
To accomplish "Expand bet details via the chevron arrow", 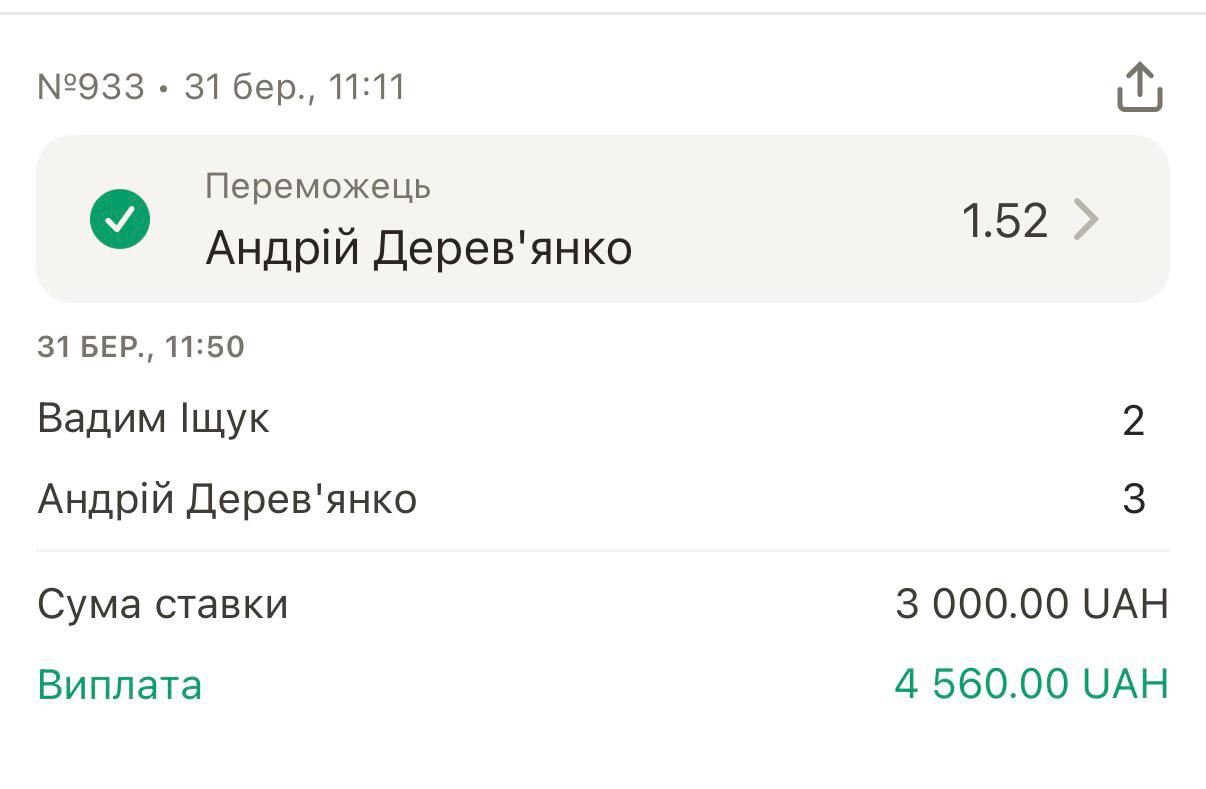I will pos(1086,220).
